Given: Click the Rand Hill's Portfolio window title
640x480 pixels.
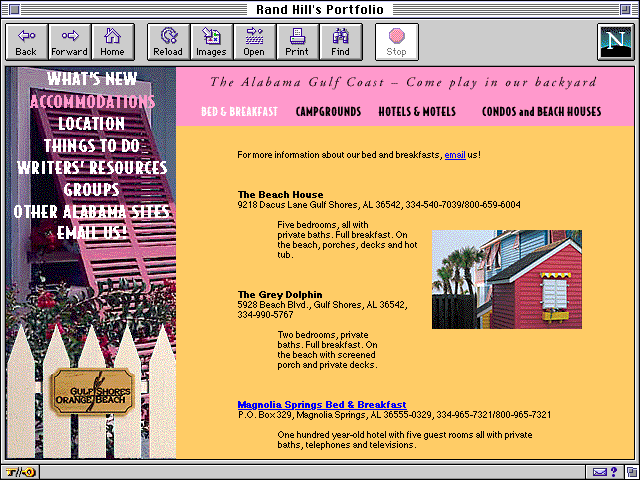Looking at the screenshot, I should [320, 9].
